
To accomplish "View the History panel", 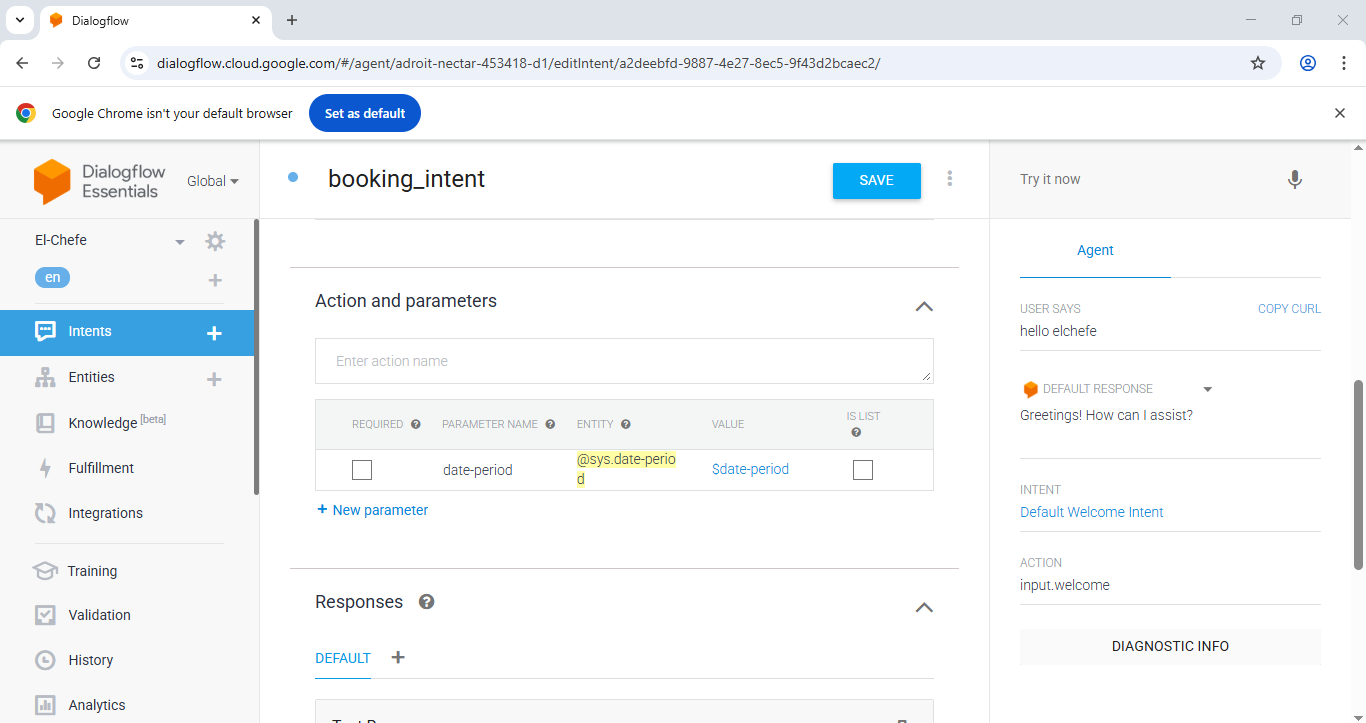I will pyautogui.click(x=92, y=659).
